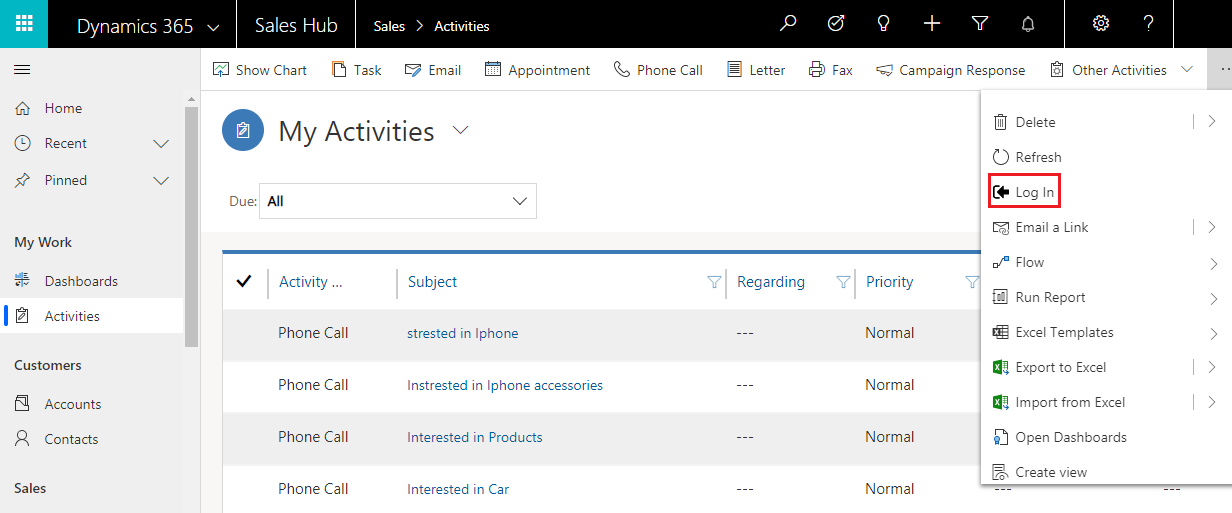Open the Due filter dropdown
The image size is (1232, 513).
[x=398, y=201]
